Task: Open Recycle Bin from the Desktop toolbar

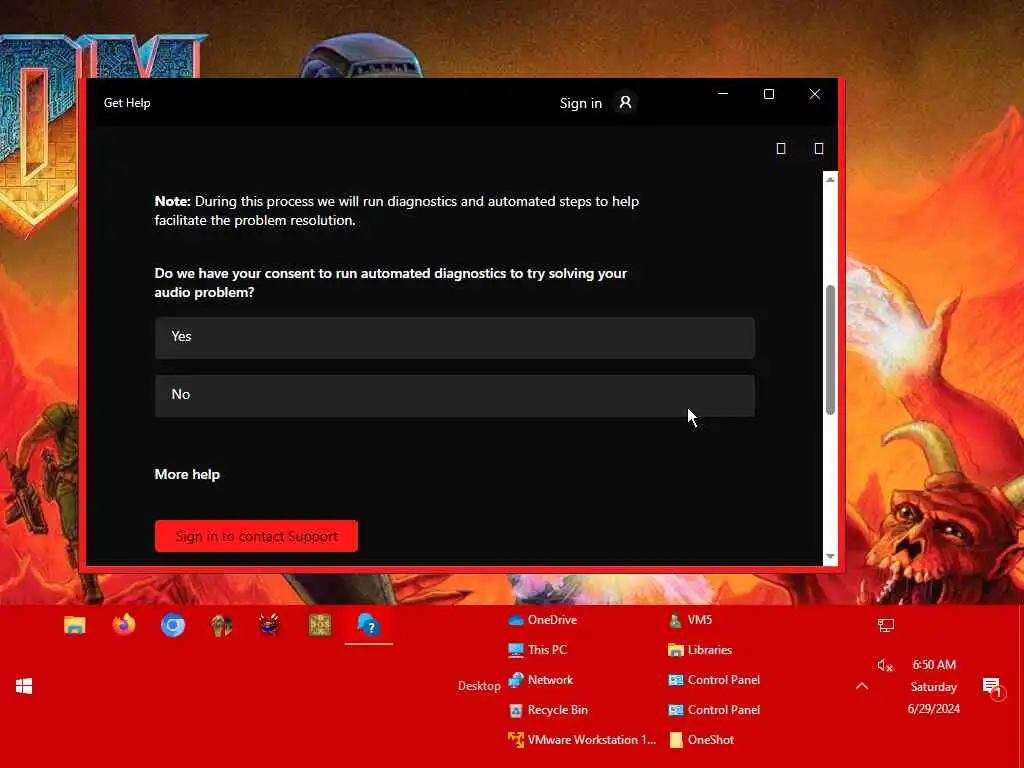Action: [548, 710]
